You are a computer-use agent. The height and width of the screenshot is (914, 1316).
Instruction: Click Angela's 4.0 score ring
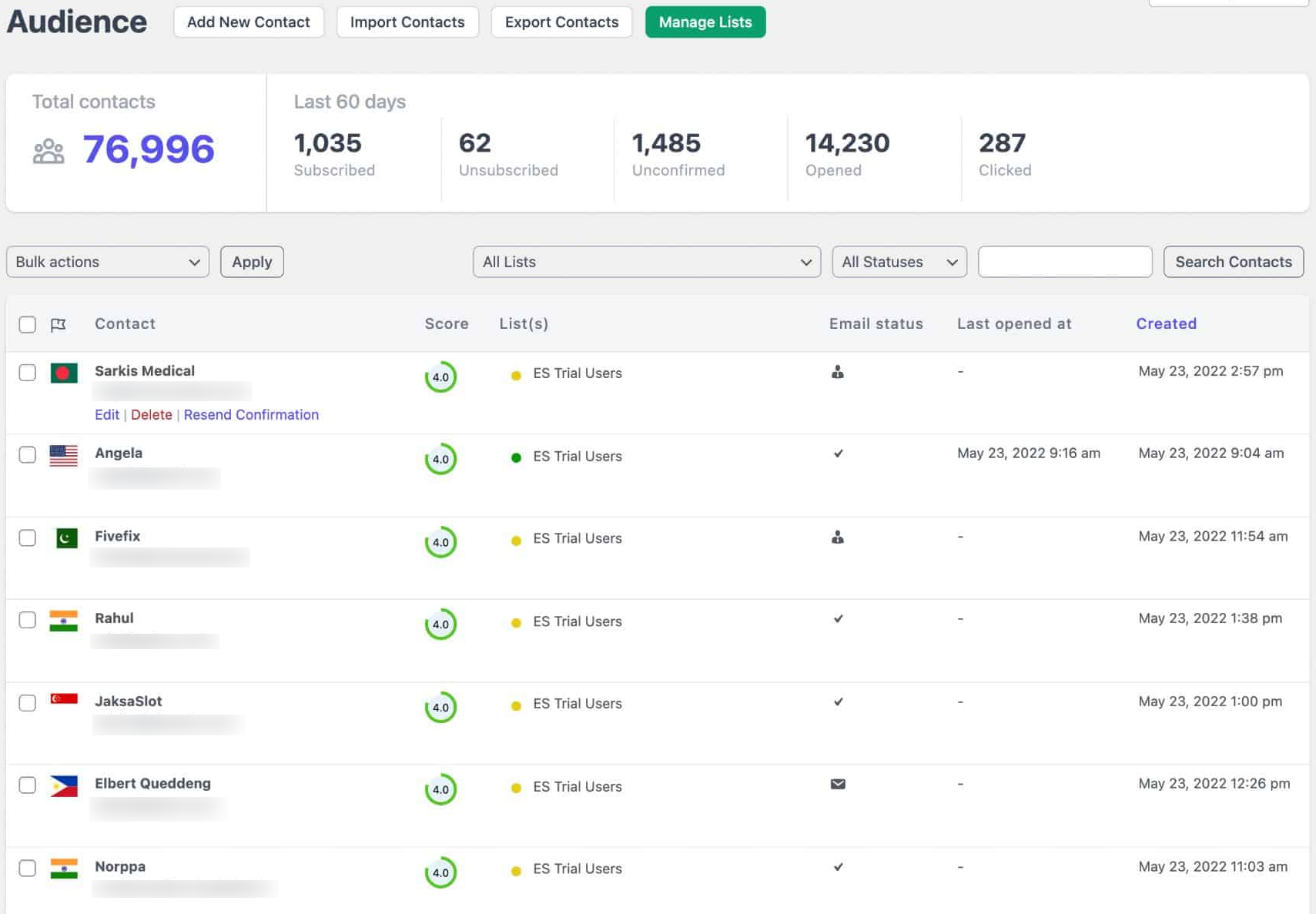click(x=440, y=459)
